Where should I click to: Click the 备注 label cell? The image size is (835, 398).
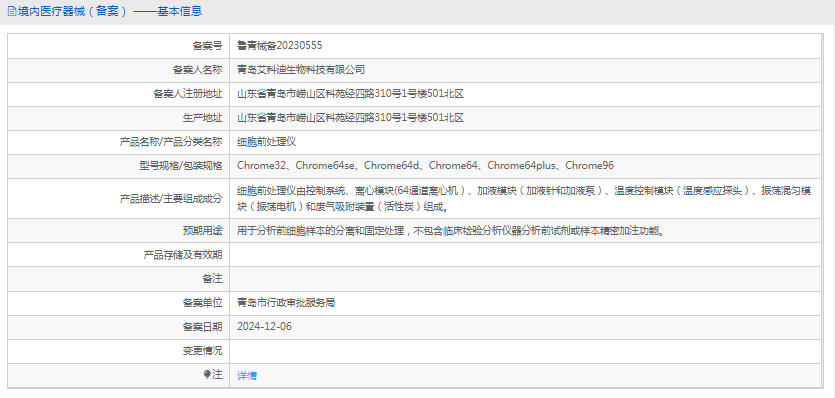(118, 279)
